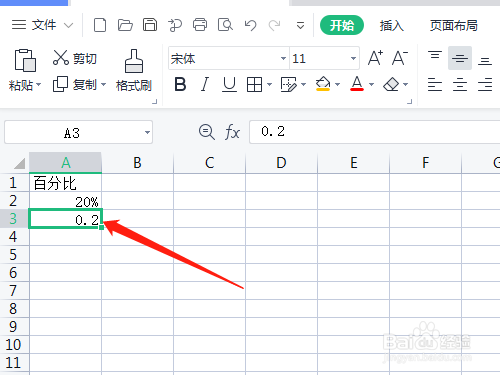Expand the Name Box dropdown arrow
The image size is (500, 375).
click(147, 133)
